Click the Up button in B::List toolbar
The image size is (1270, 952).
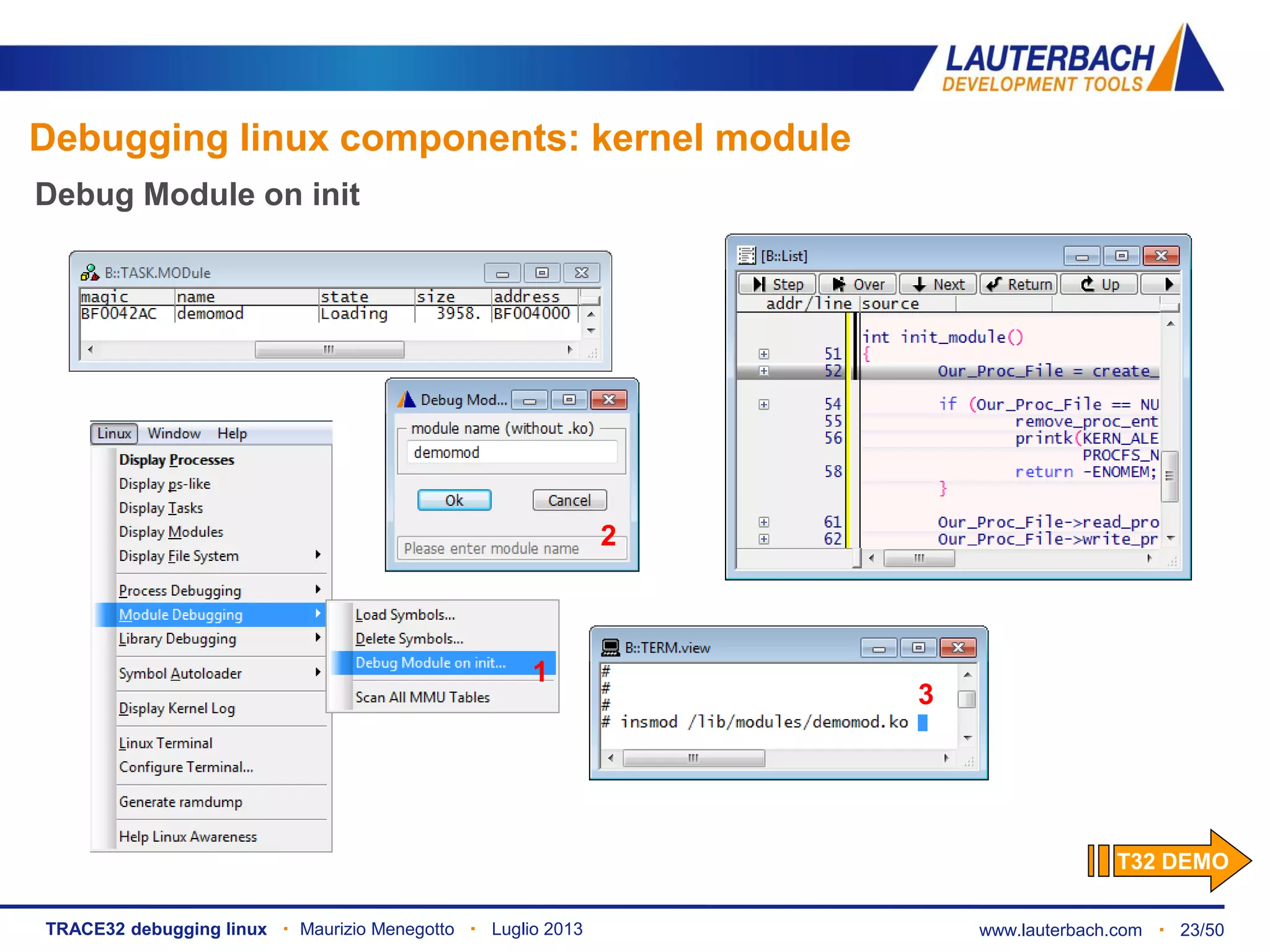point(1099,284)
